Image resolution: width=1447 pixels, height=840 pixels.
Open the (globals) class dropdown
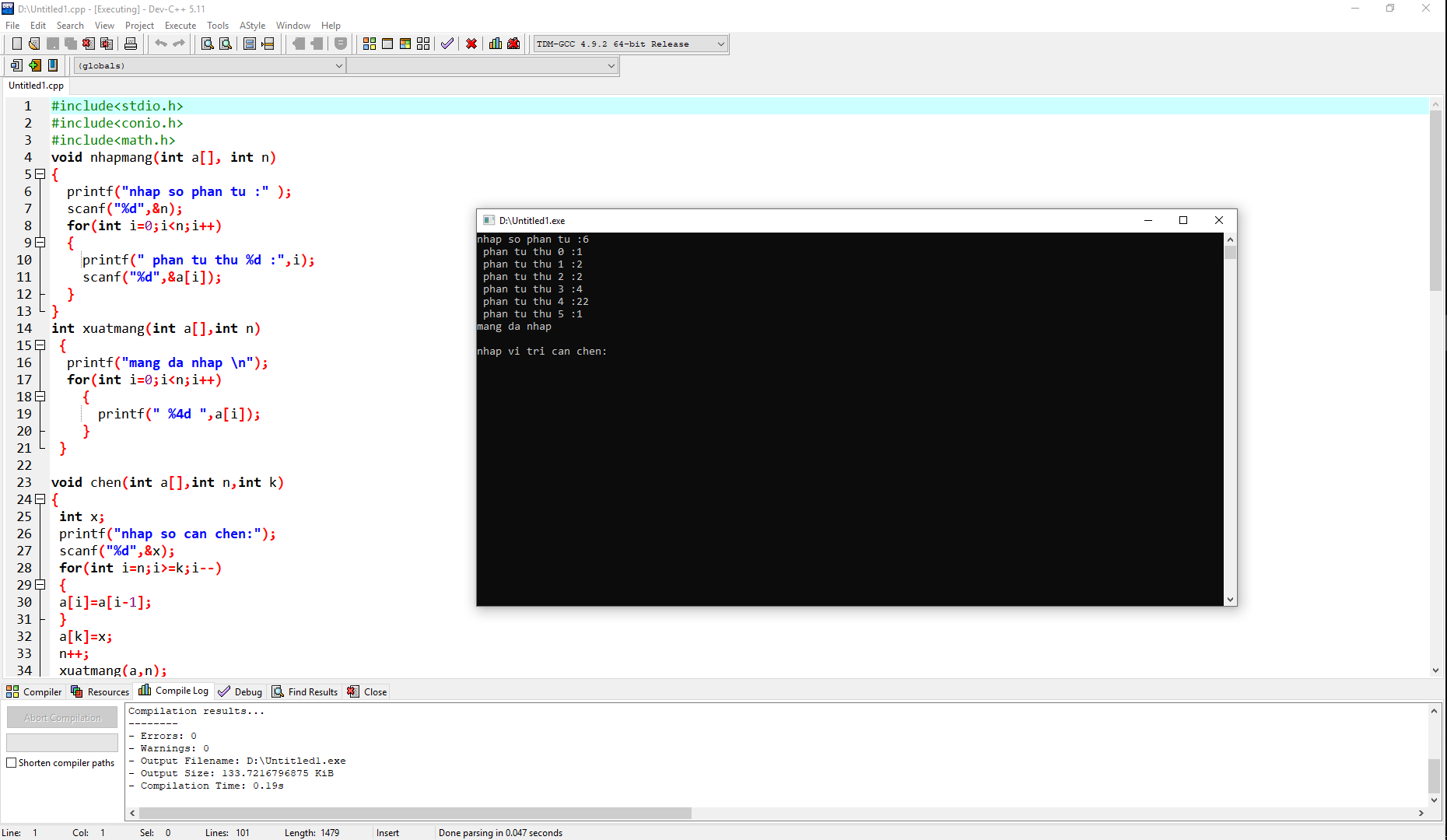(209, 66)
